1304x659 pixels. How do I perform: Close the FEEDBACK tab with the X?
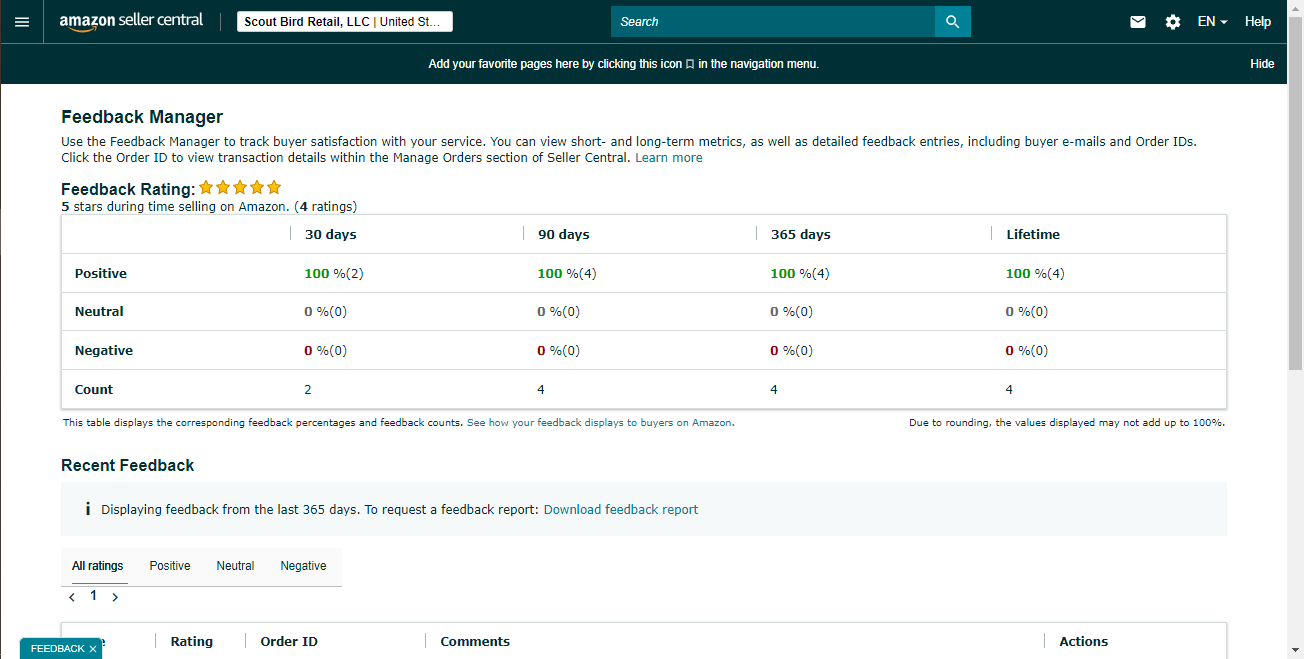pos(93,649)
